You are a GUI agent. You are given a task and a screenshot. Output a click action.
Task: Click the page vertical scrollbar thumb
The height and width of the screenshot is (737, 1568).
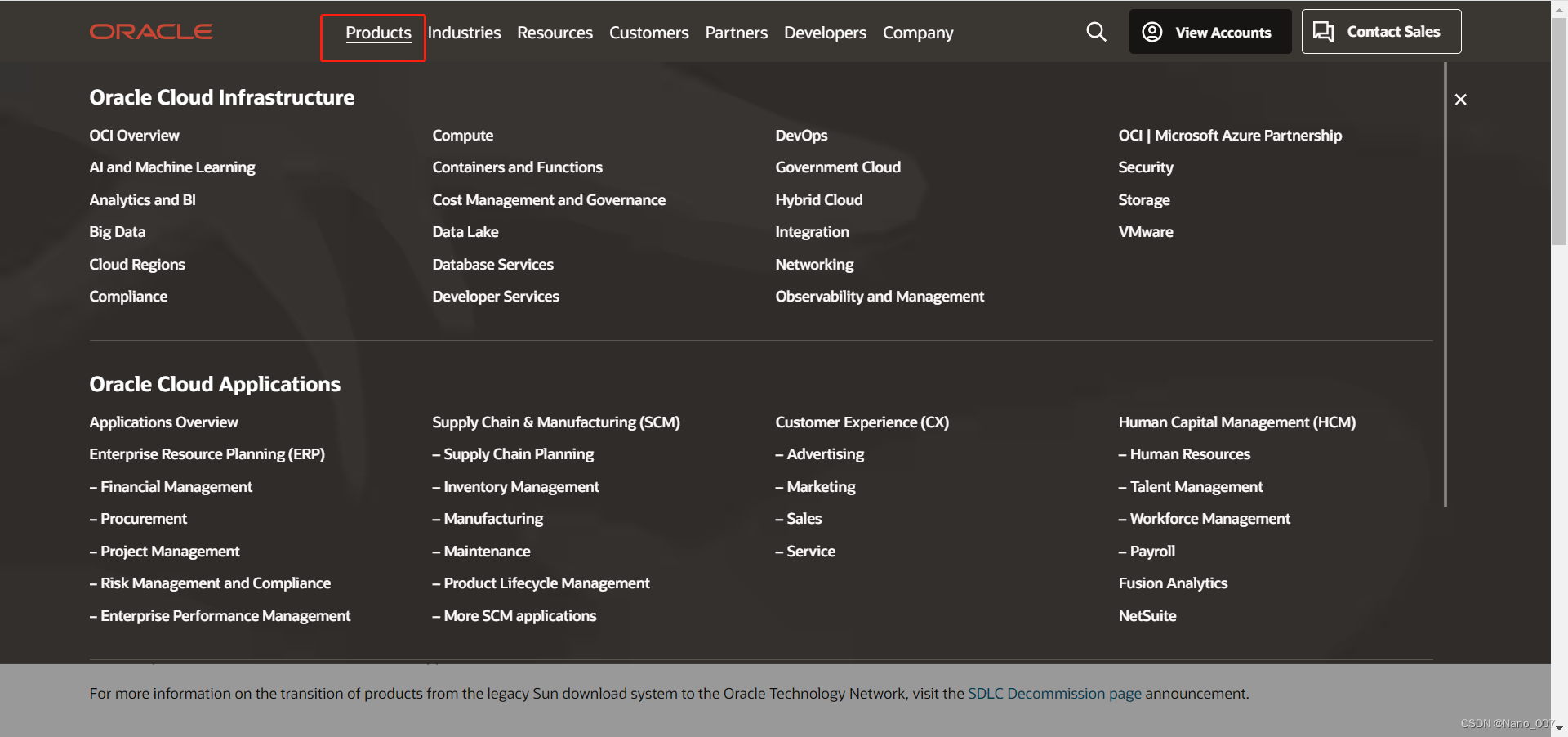click(1559, 131)
